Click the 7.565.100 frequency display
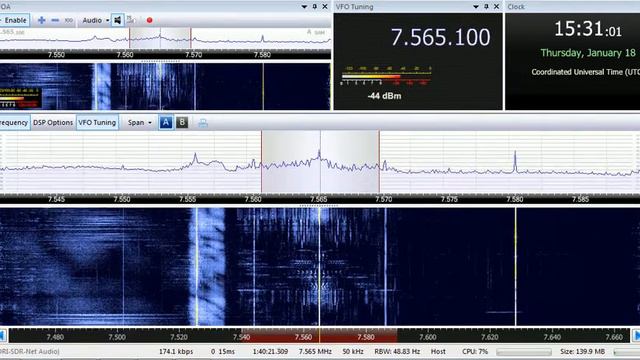The width and height of the screenshot is (640, 360). (440, 37)
